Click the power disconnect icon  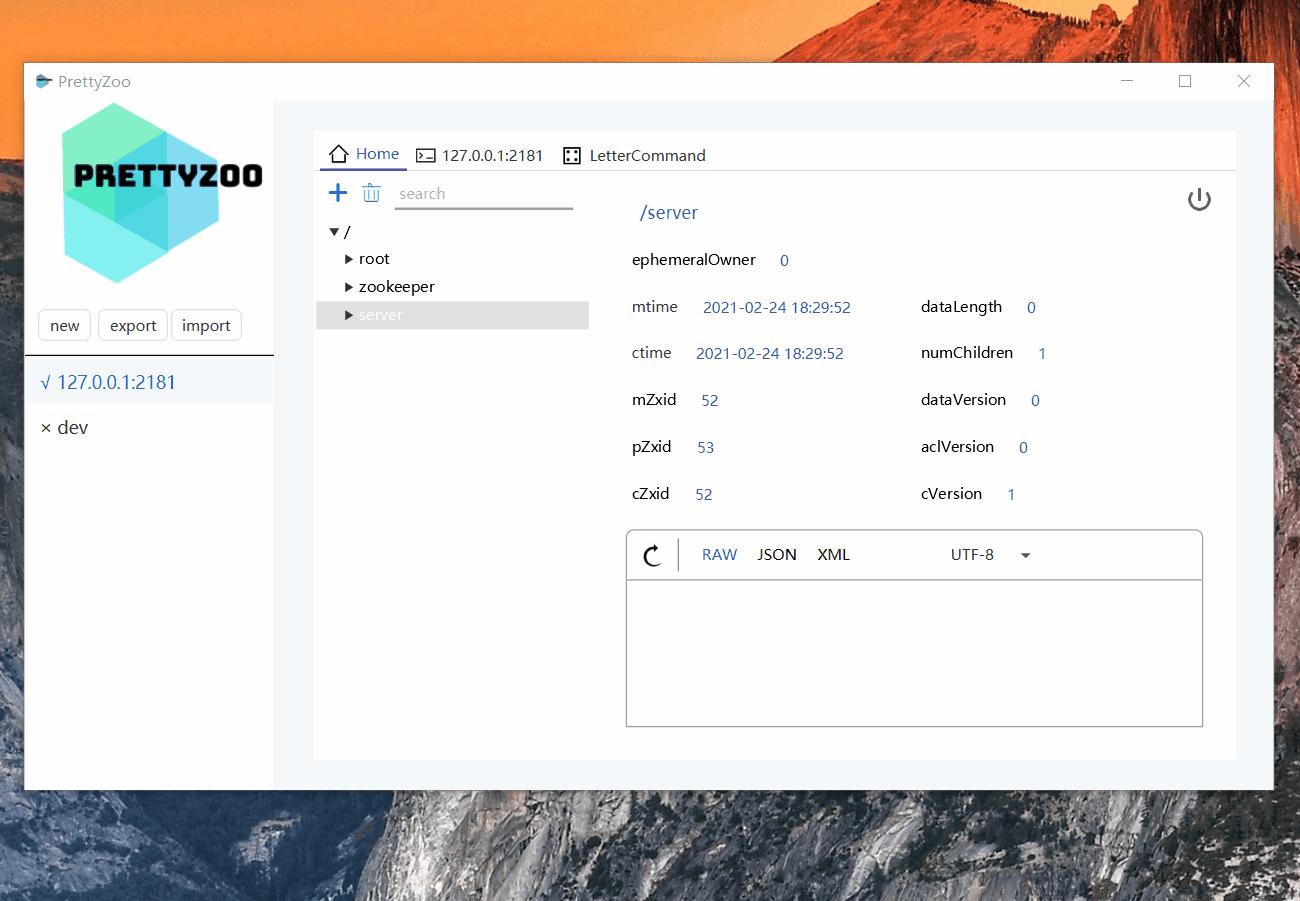tap(1199, 200)
